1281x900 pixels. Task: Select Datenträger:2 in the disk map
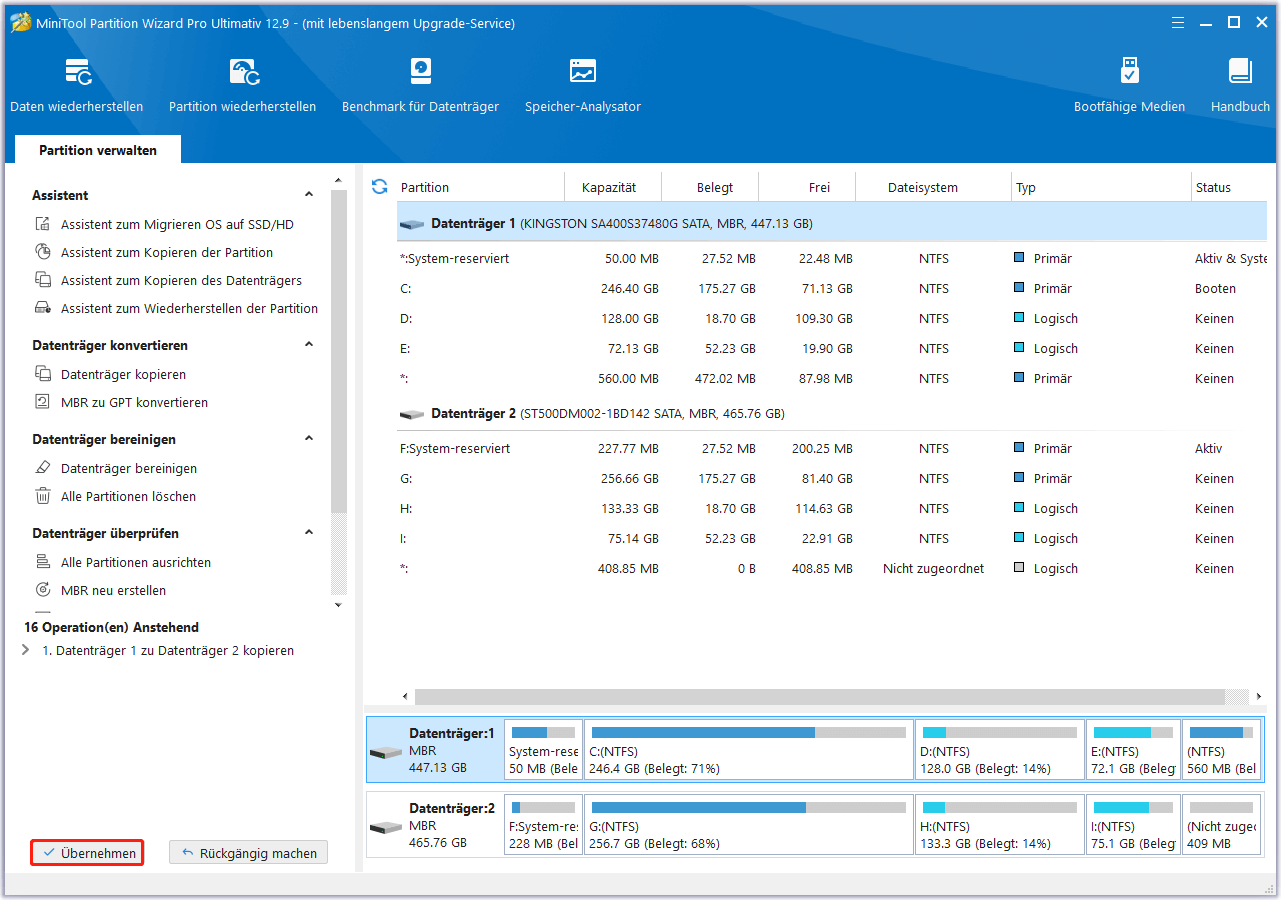434,824
